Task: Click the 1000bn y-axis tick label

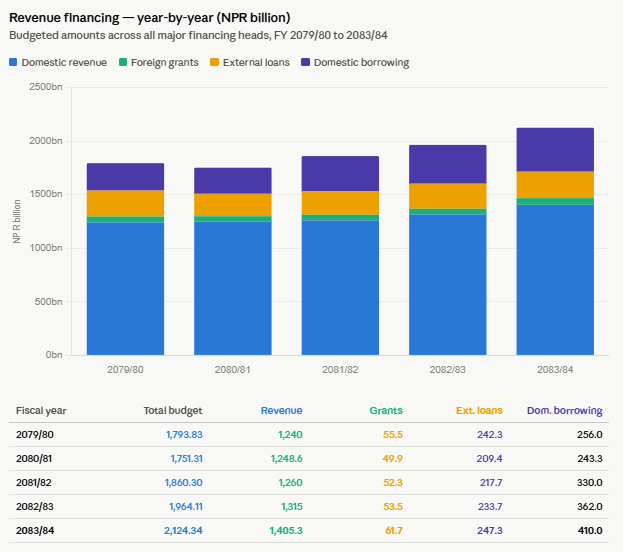Action: pyautogui.click(x=46, y=248)
